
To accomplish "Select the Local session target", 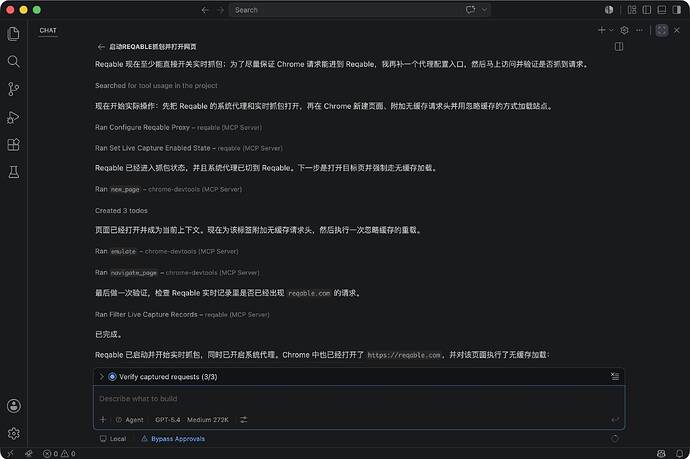I will click(x=113, y=439).
